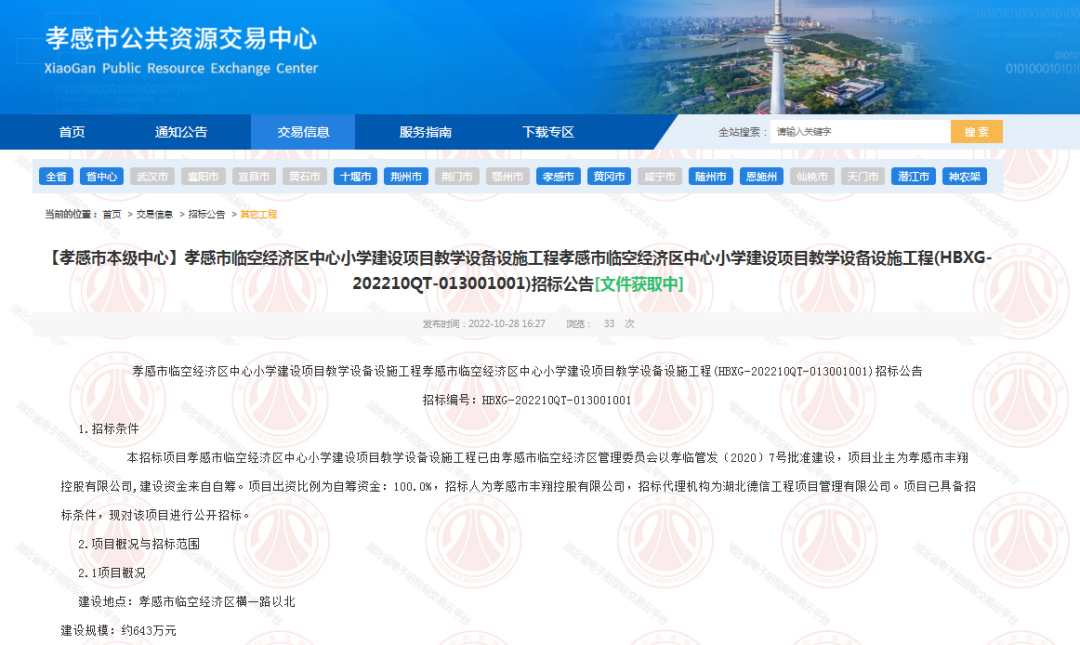Filter by 十堰市 city tag
This screenshot has height=645, width=1080.
coord(355,176)
